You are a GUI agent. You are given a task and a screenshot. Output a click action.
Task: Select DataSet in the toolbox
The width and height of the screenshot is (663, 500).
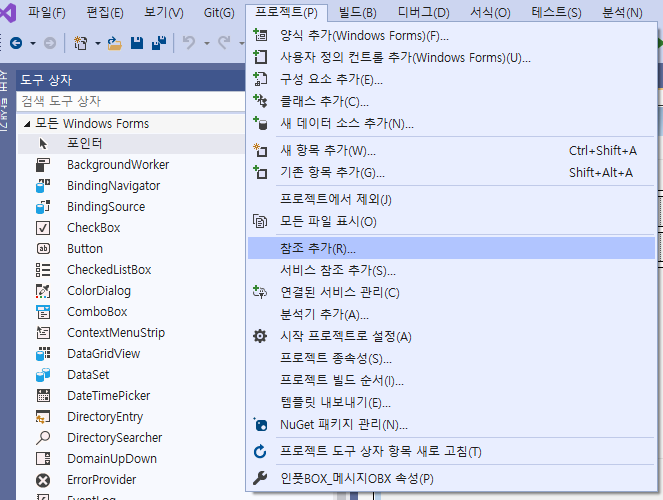[131, 375]
